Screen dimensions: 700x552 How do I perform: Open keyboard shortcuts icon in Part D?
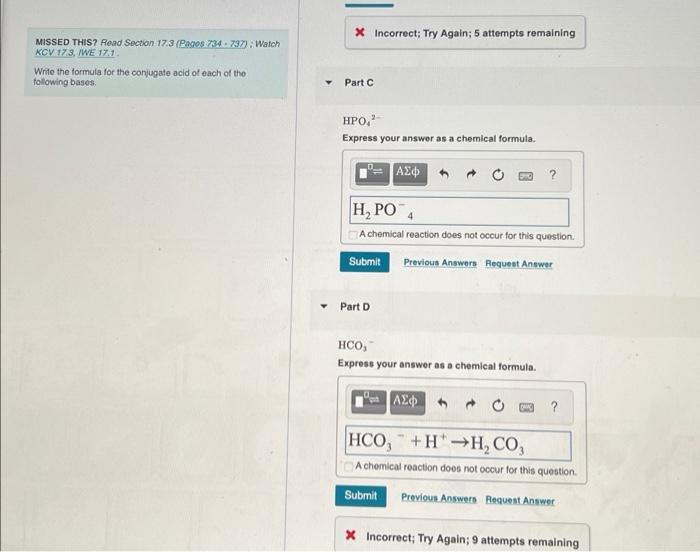(526, 407)
